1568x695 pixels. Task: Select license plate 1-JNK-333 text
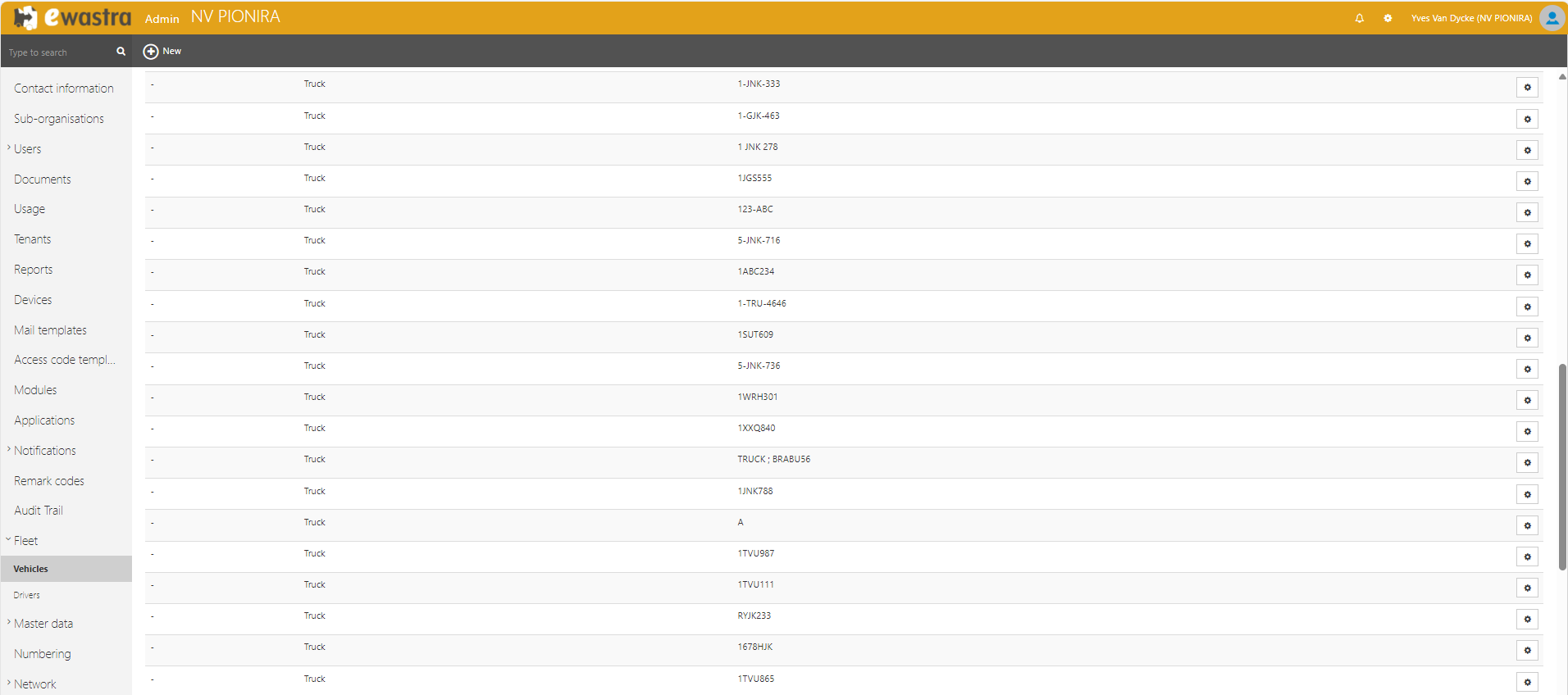click(759, 84)
